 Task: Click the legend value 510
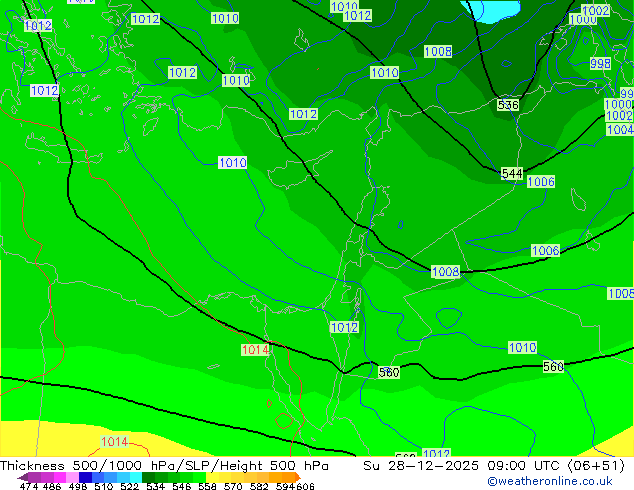[x=104, y=486]
